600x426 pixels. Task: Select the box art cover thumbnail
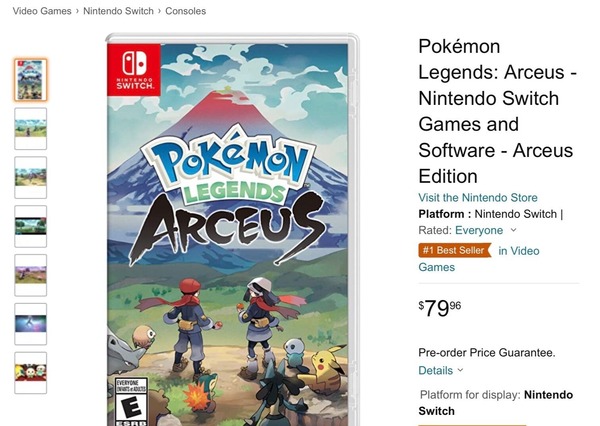30,79
